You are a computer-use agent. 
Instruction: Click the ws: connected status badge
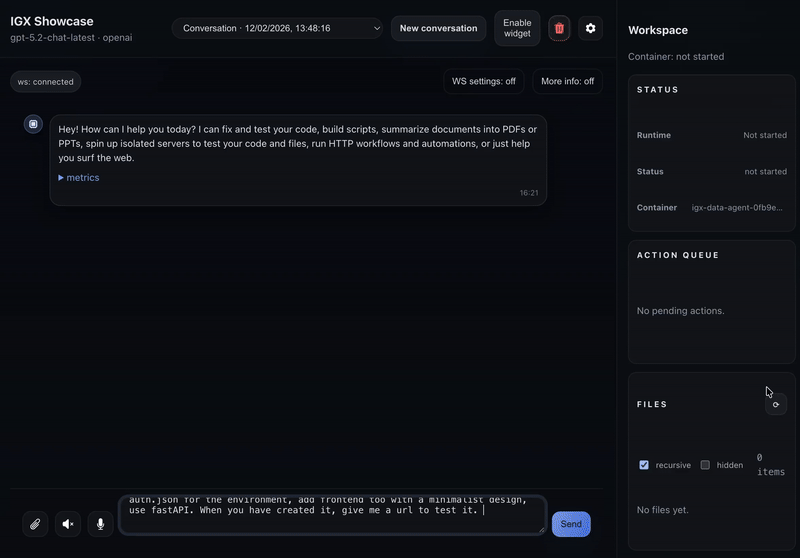coord(45,82)
